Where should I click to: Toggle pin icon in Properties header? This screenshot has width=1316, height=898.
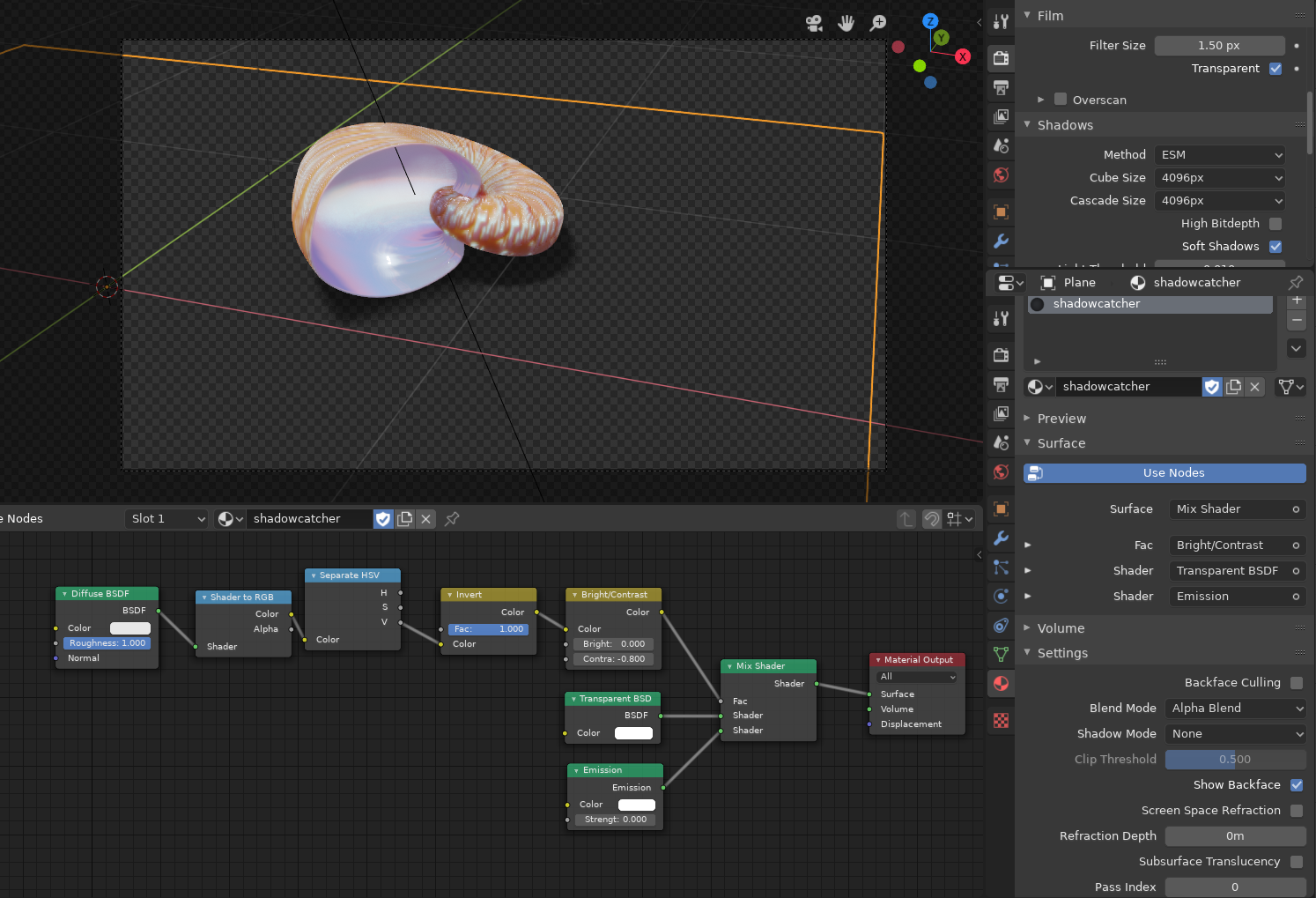click(x=1296, y=283)
